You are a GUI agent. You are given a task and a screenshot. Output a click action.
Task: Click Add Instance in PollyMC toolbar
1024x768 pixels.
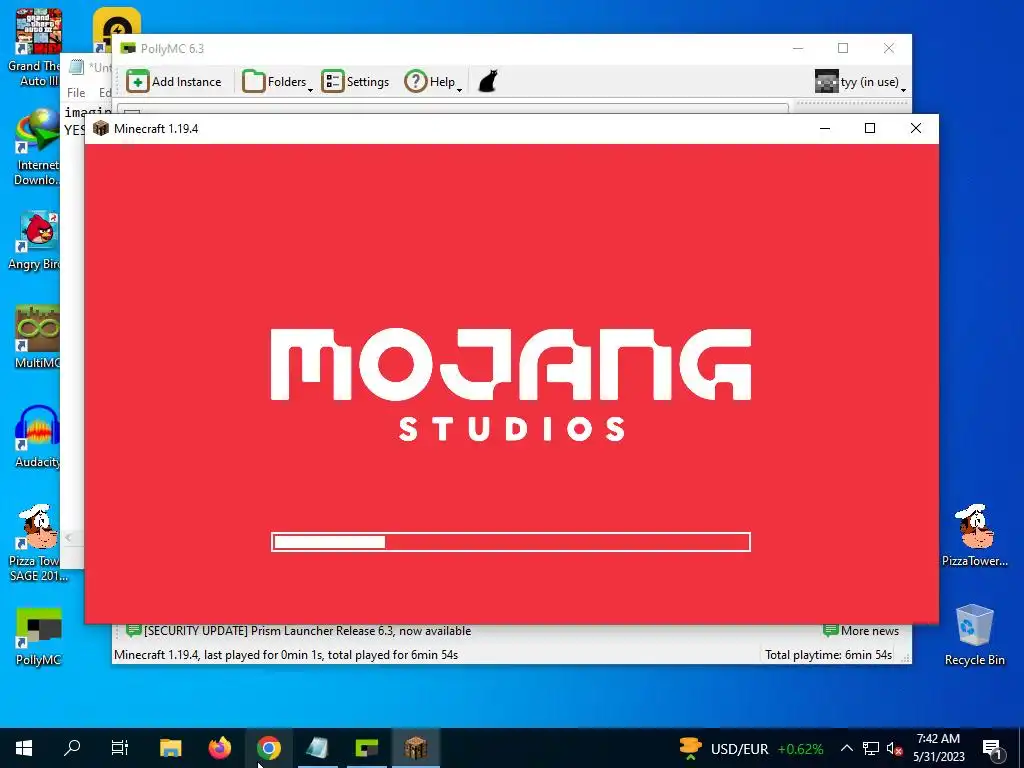(174, 82)
